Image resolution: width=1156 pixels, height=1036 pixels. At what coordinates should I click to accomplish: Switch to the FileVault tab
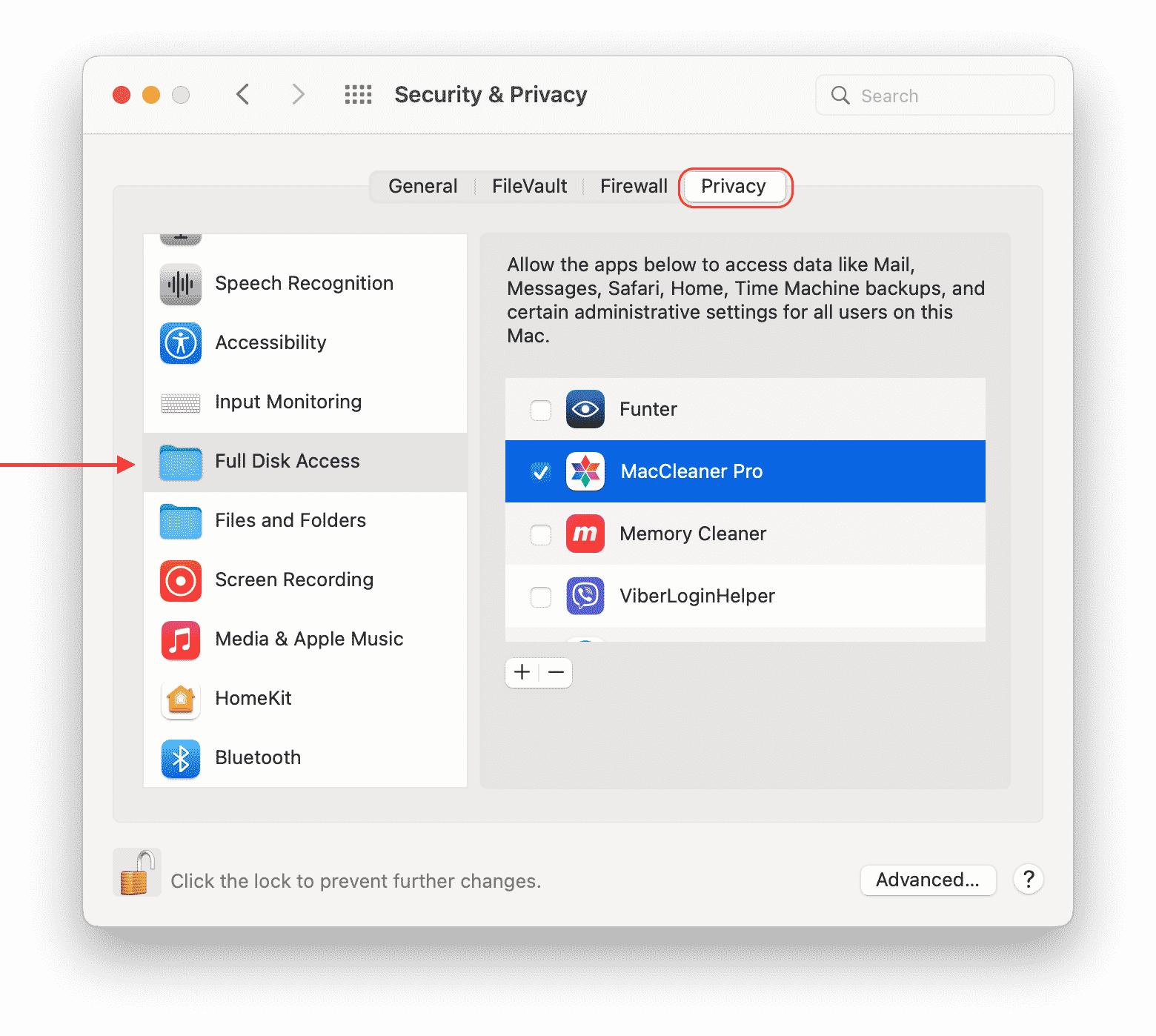[529, 186]
